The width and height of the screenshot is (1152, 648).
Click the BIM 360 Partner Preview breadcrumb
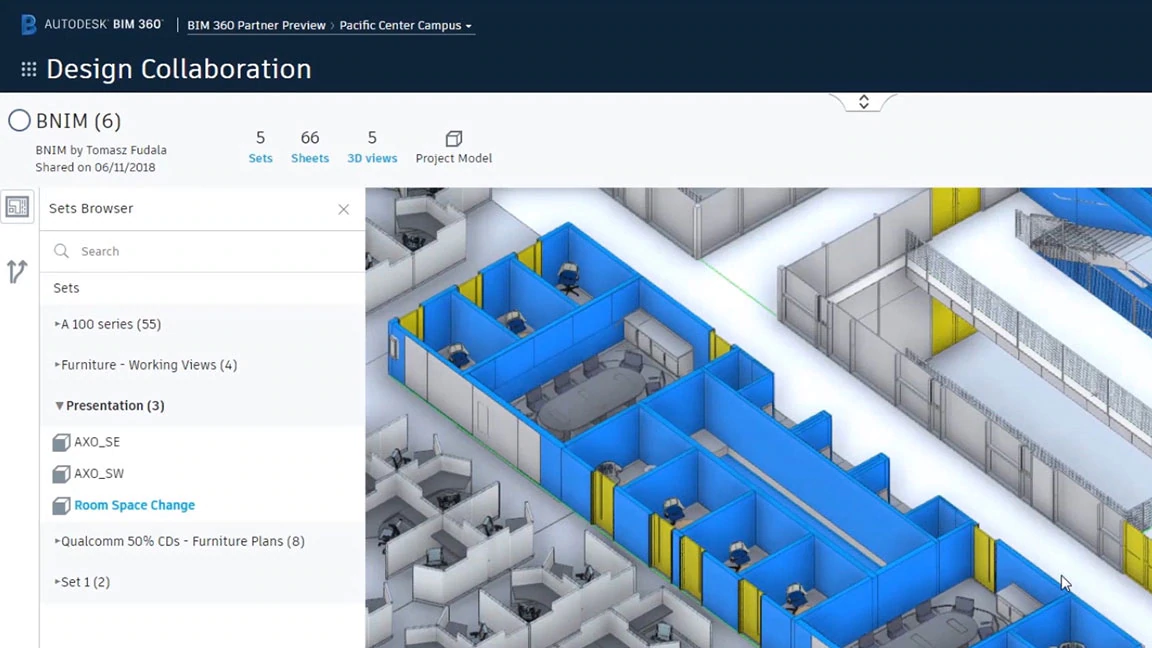[x=256, y=25]
